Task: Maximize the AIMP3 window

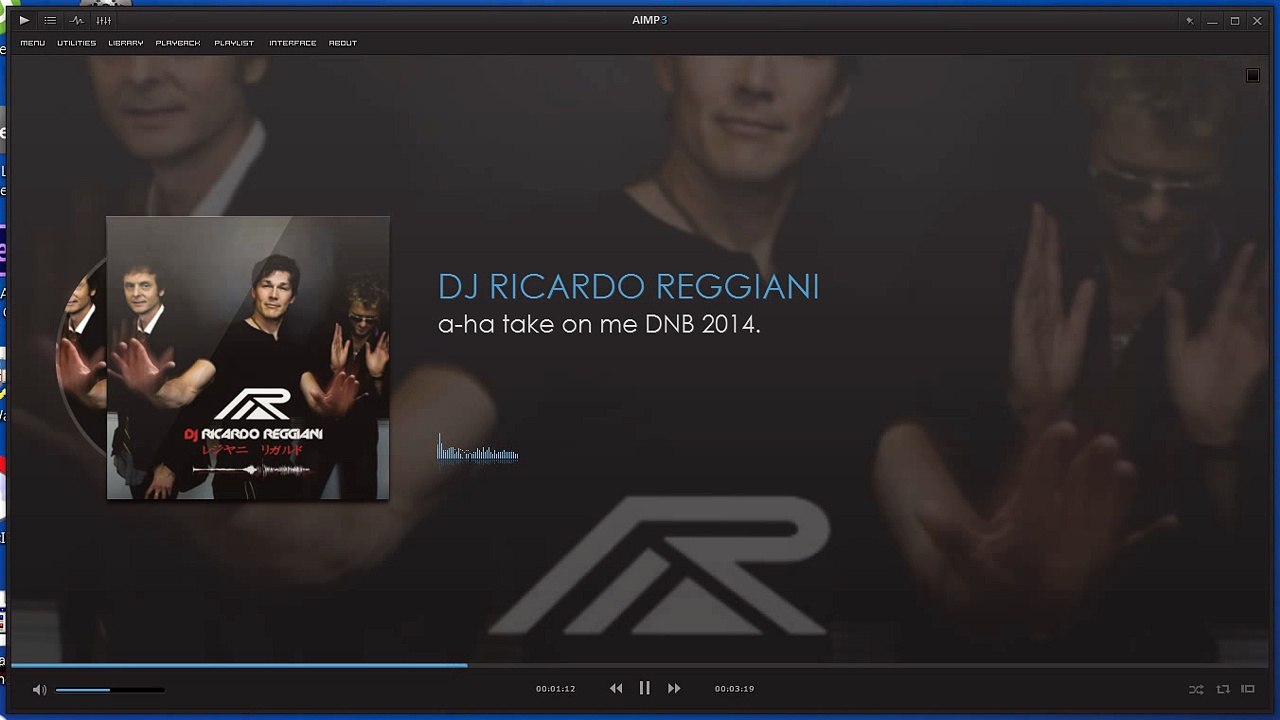Action: pyautogui.click(x=1235, y=20)
